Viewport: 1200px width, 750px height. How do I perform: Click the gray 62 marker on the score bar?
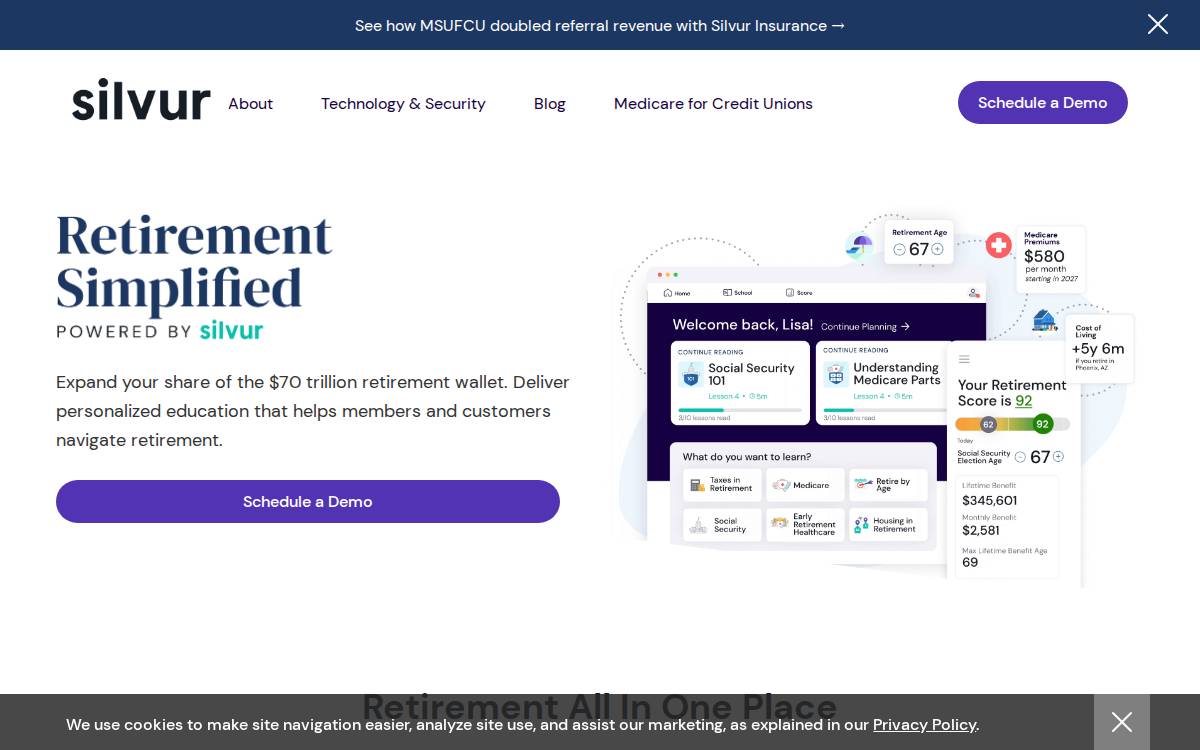point(988,424)
